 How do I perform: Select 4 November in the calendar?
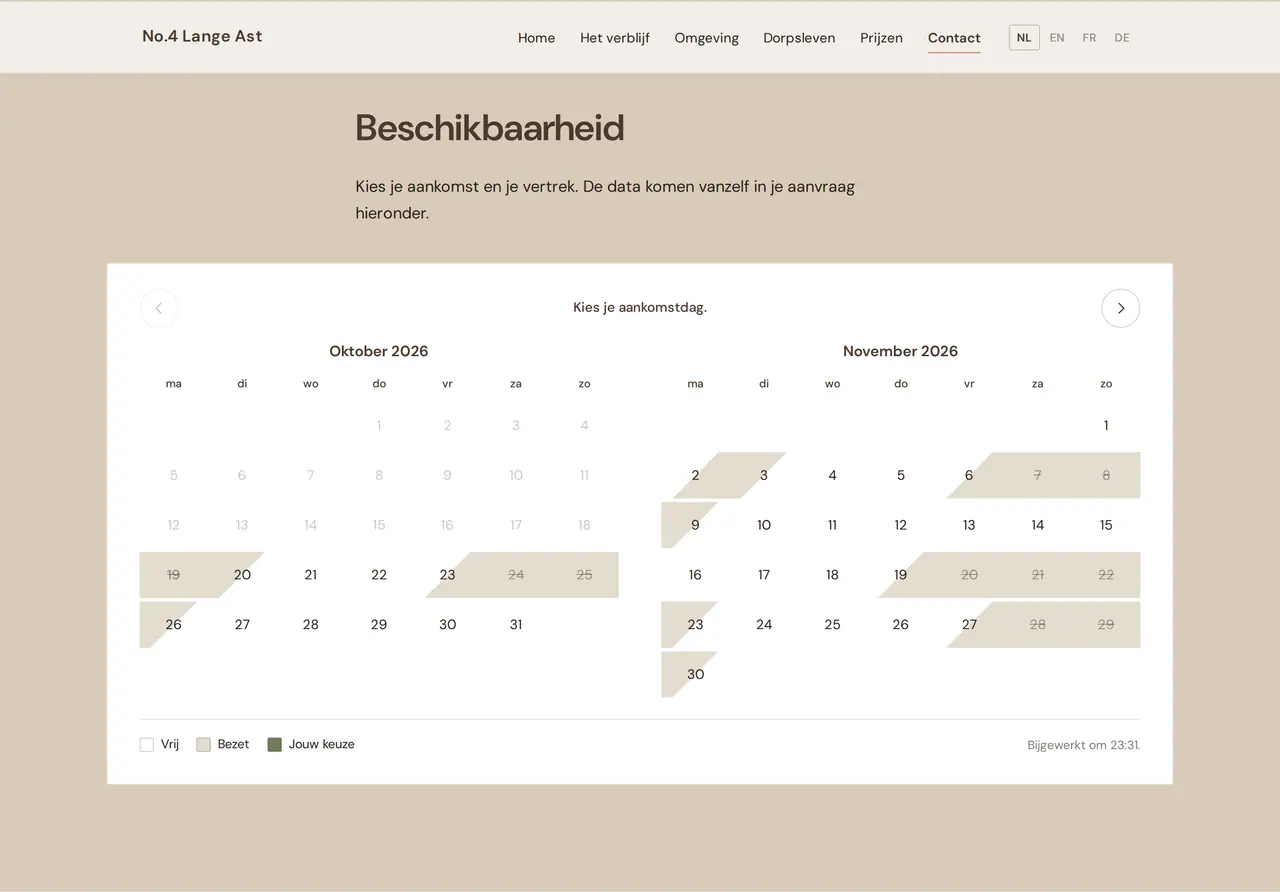(x=832, y=475)
